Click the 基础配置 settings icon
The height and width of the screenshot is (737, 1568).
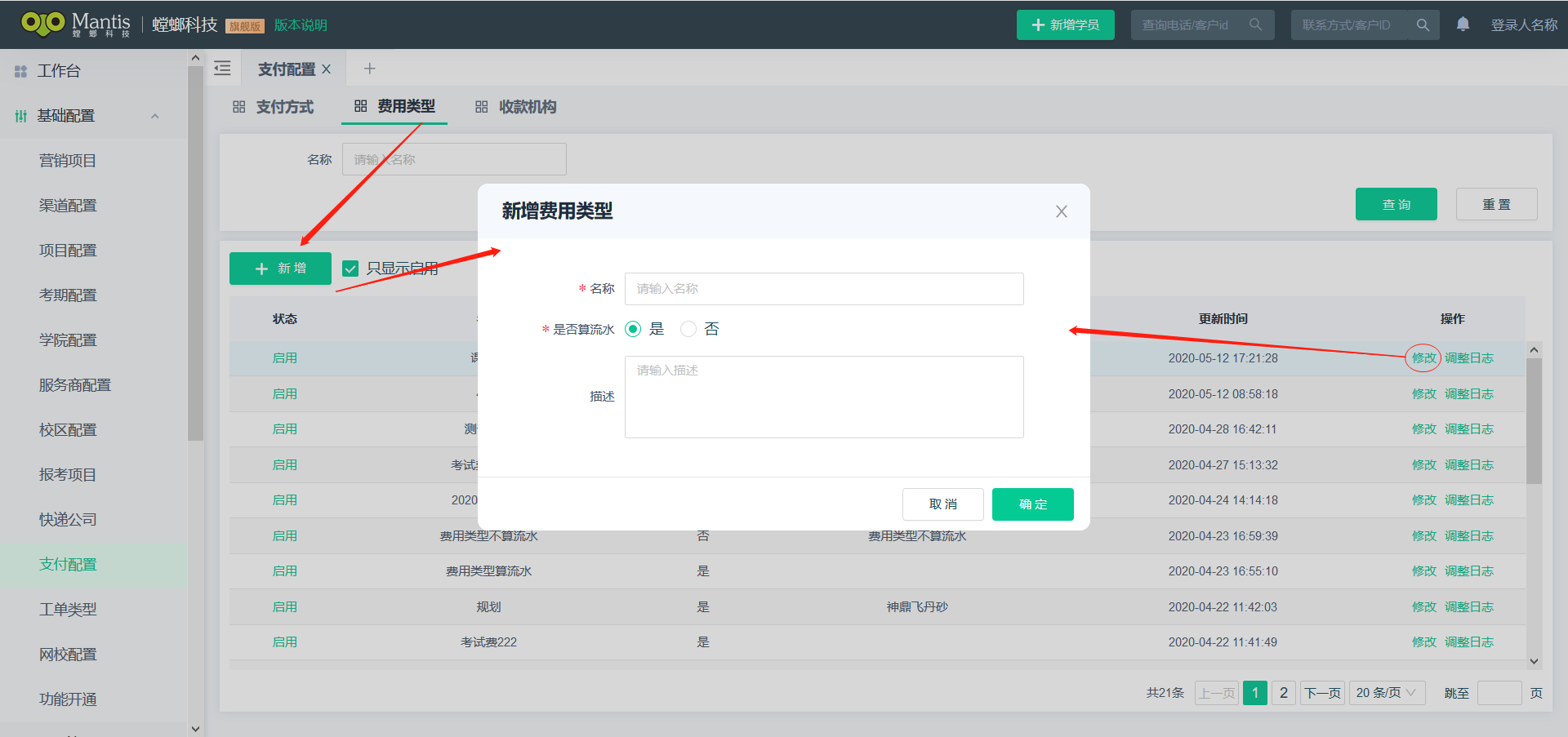click(x=20, y=116)
